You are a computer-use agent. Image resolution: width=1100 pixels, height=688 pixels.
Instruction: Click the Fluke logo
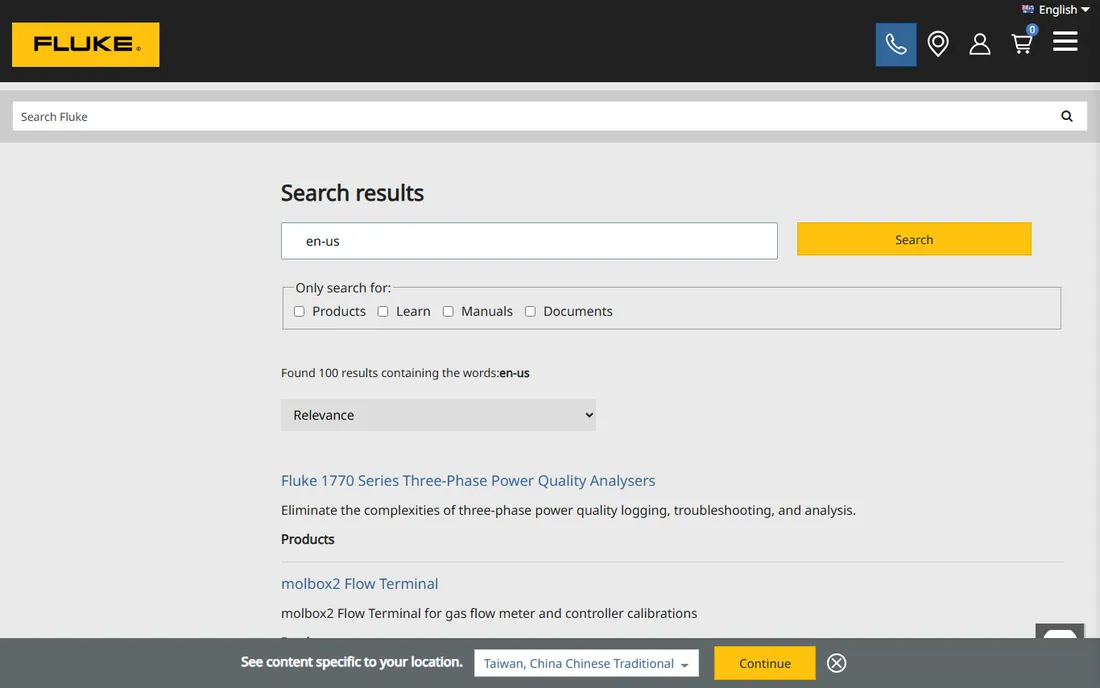[86, 45]
